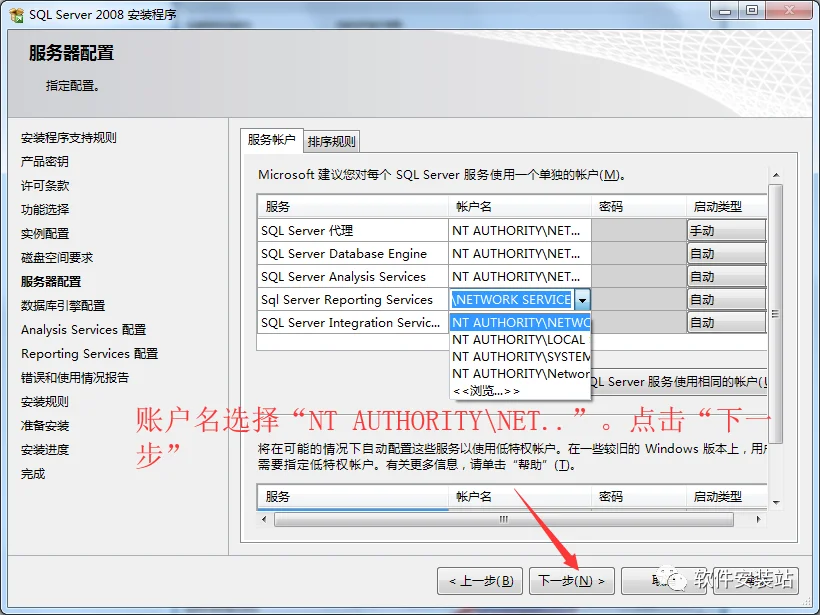
Task: Open startup type dropdown for Database Engine
Action: coord(726,254)
